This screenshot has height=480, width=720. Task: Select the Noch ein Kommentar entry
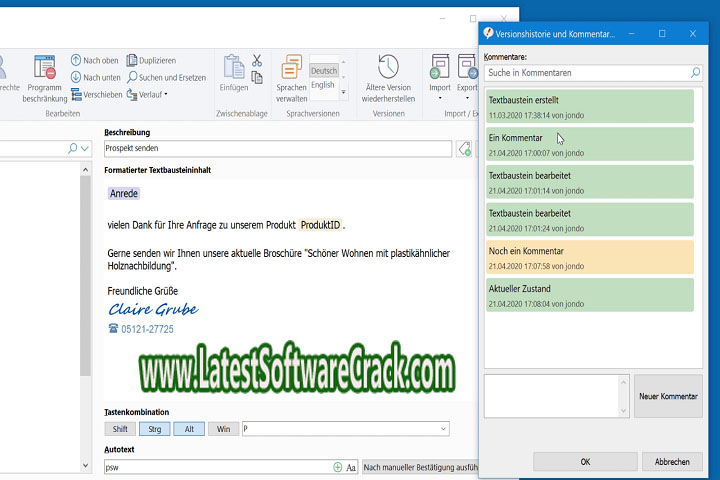tap(590, 257)
